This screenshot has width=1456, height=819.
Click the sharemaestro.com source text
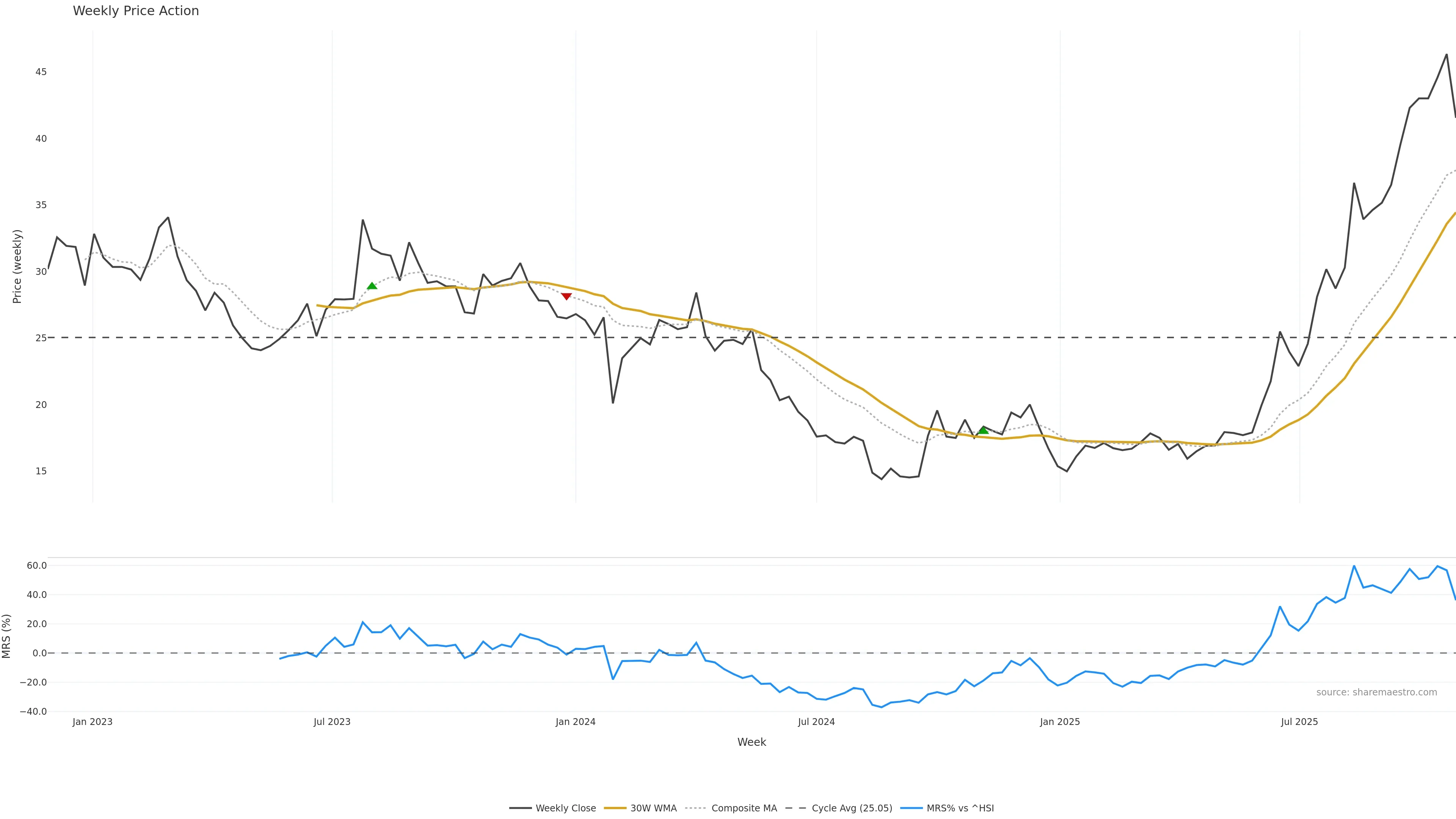(1376, 692)
